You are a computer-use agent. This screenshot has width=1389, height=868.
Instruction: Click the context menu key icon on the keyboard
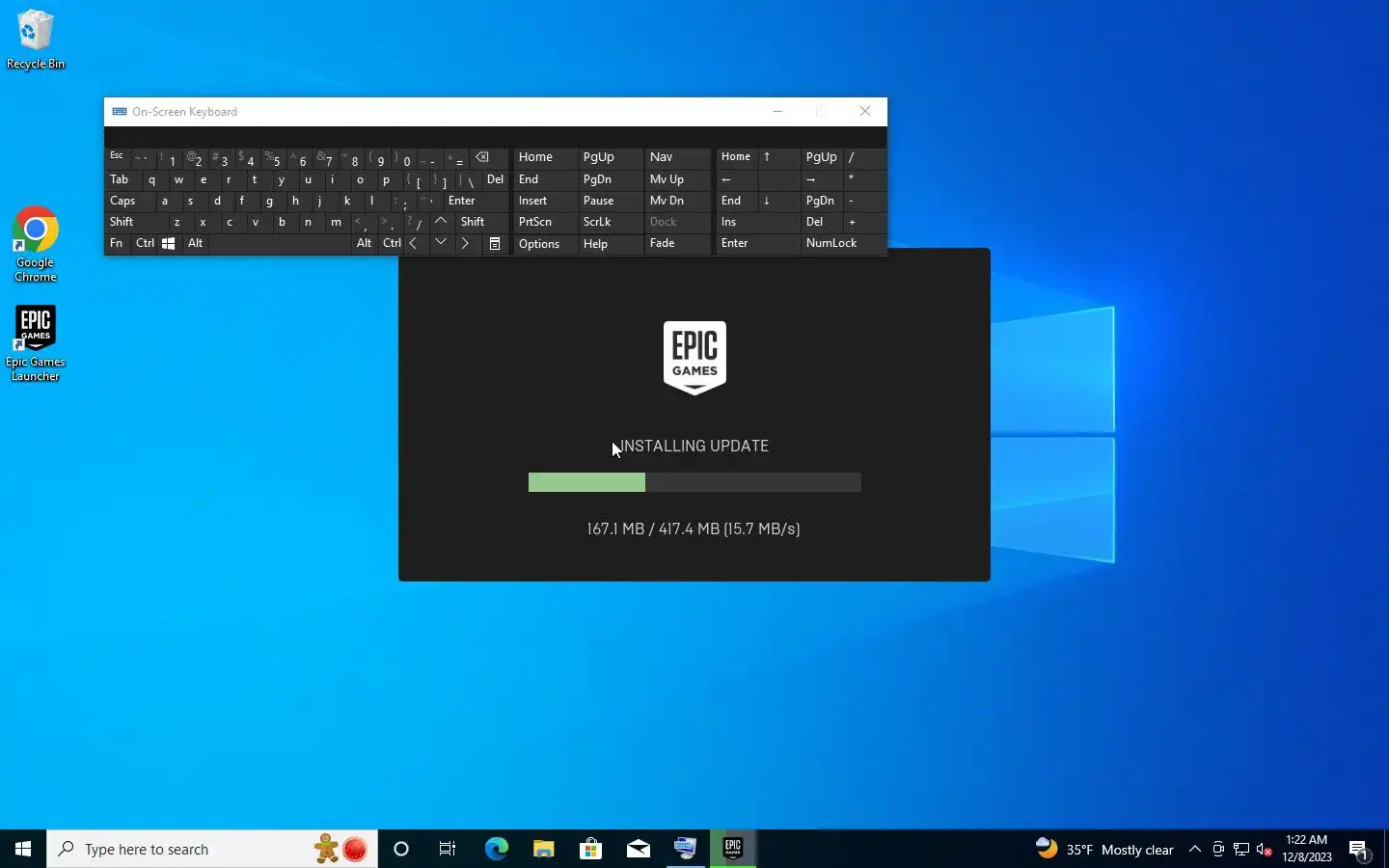coord(495,244)
